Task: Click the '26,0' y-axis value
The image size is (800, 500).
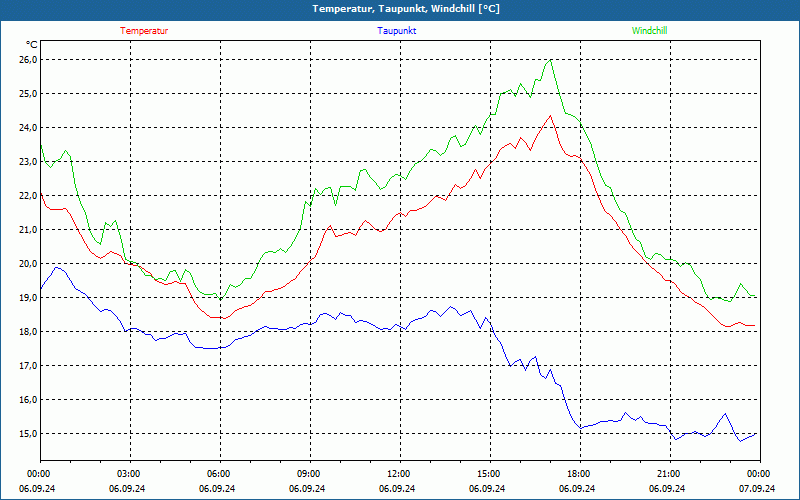Action: 29,60
